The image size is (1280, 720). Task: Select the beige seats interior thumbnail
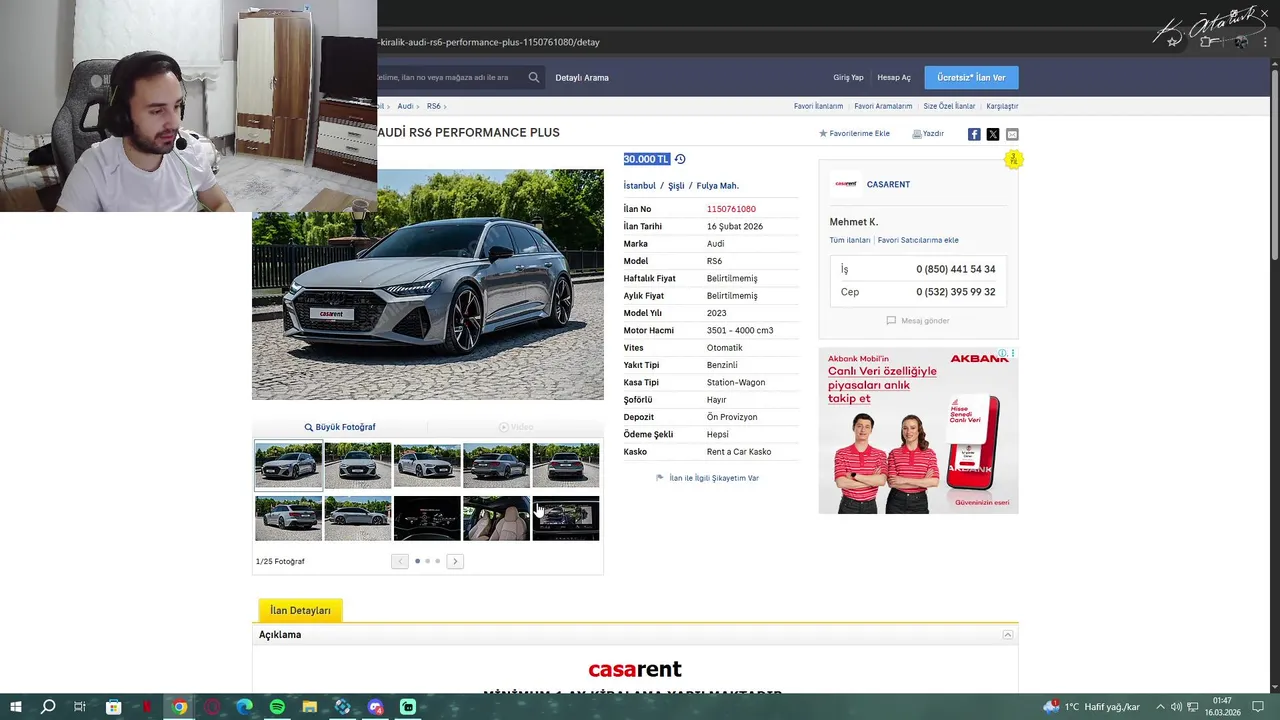(x=496, y=518)
